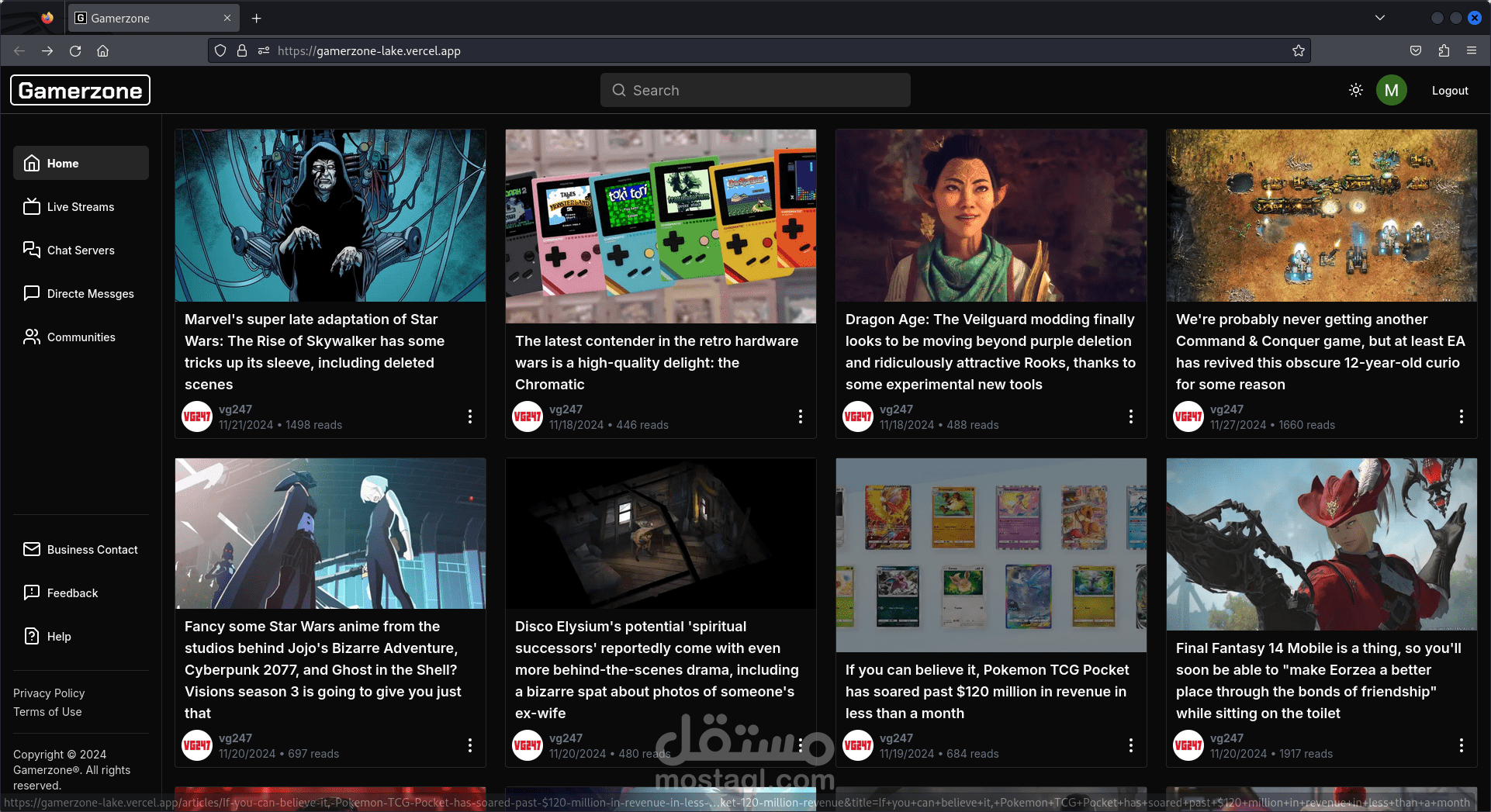The width and height of the screenshot is (1491, 812).
Task: Click the Home icon in sidebar
Action: coord(32,163)
